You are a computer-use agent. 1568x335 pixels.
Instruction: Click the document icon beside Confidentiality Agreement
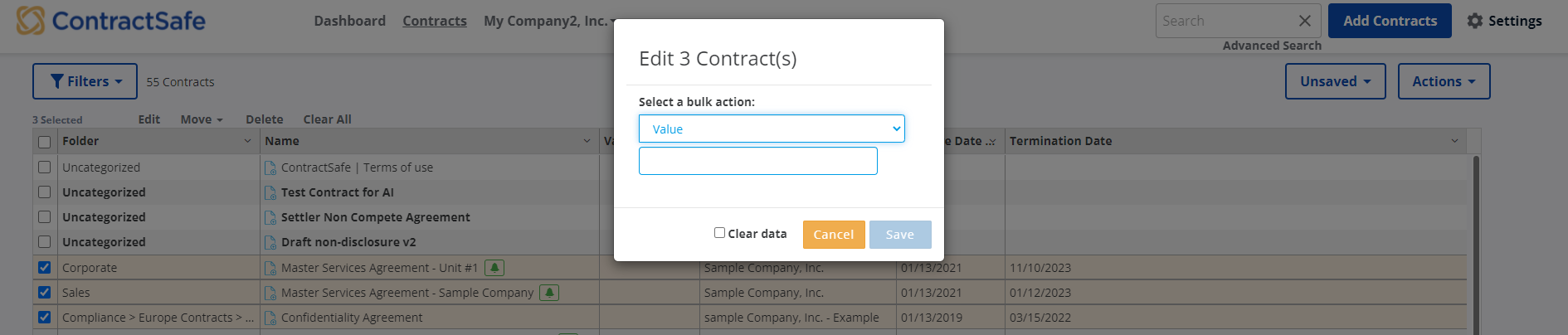[x=270, y=318]
